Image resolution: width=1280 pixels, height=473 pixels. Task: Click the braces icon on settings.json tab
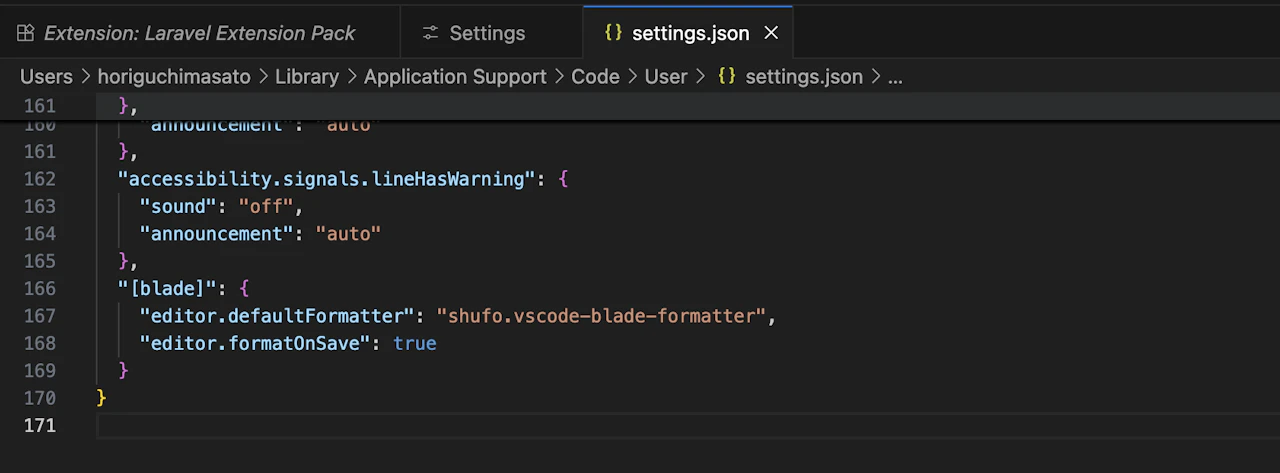pos(613,33)
